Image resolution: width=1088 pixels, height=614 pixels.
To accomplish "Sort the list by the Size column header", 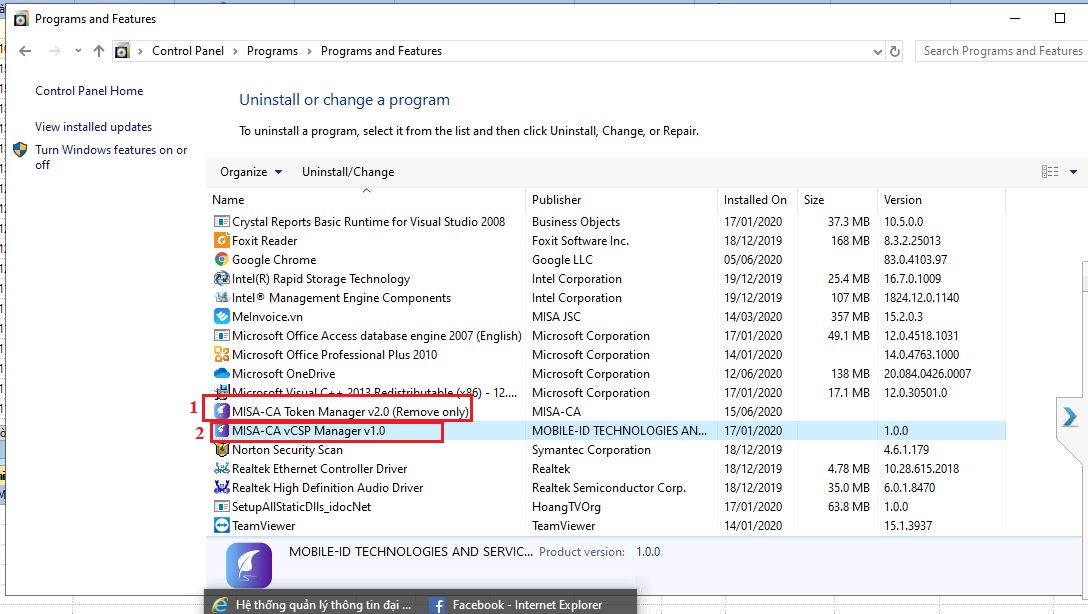I will coord(838,200).
